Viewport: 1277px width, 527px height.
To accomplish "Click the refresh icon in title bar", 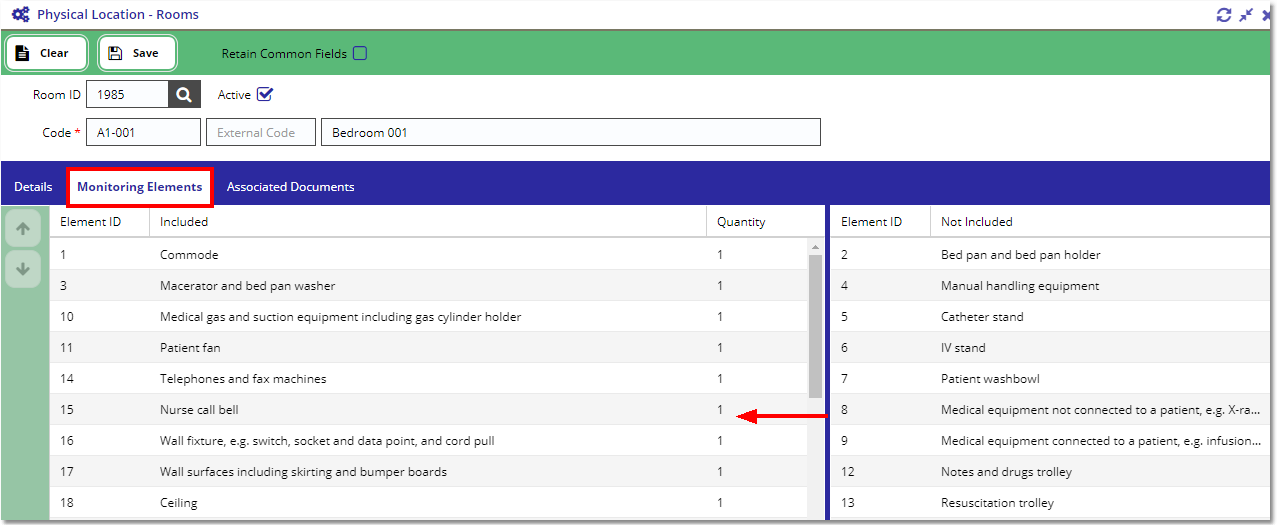I will [x=1224, y=15].
